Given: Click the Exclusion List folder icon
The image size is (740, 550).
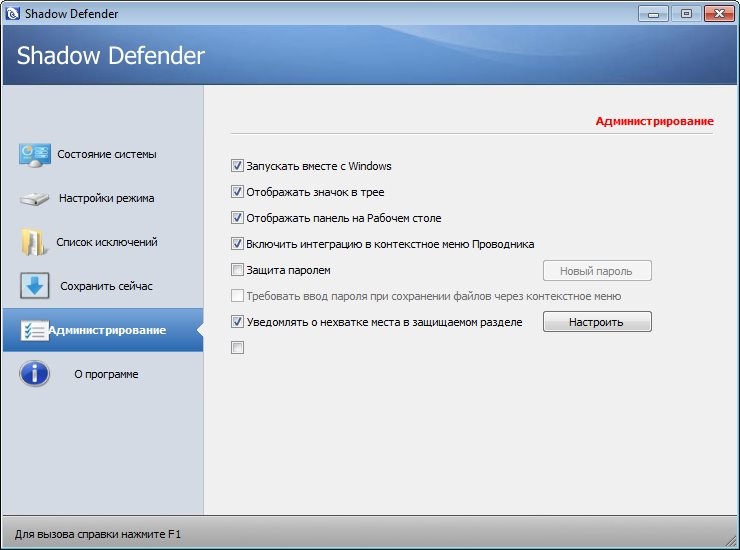Looking at the screenshot, I should pos(35,242).
